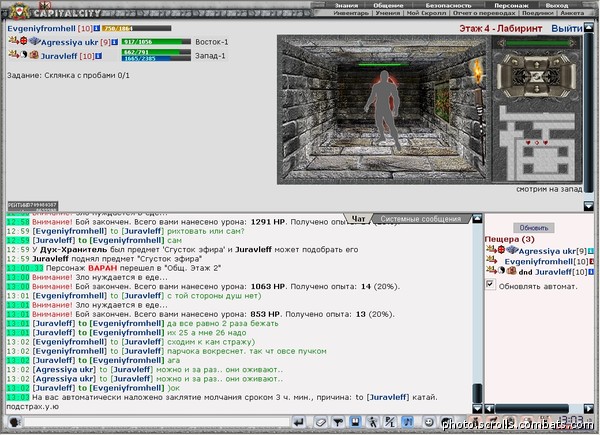Click private-message arrow icon before Juravleff in party list
Image resolution: width=600 pixels, height=435 pixels.
14,54
